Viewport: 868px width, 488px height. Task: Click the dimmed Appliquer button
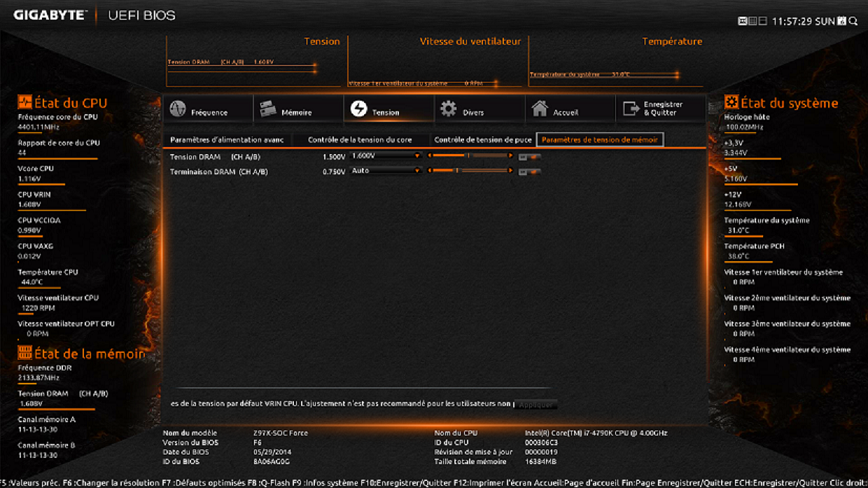pyautogui.click(x=535, y=405)
